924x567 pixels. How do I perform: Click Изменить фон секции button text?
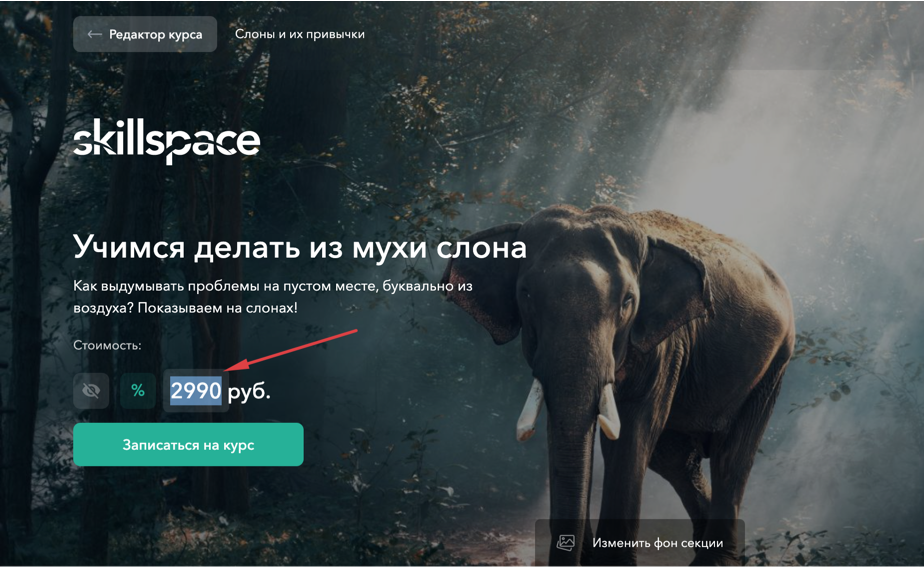point(658,543)
